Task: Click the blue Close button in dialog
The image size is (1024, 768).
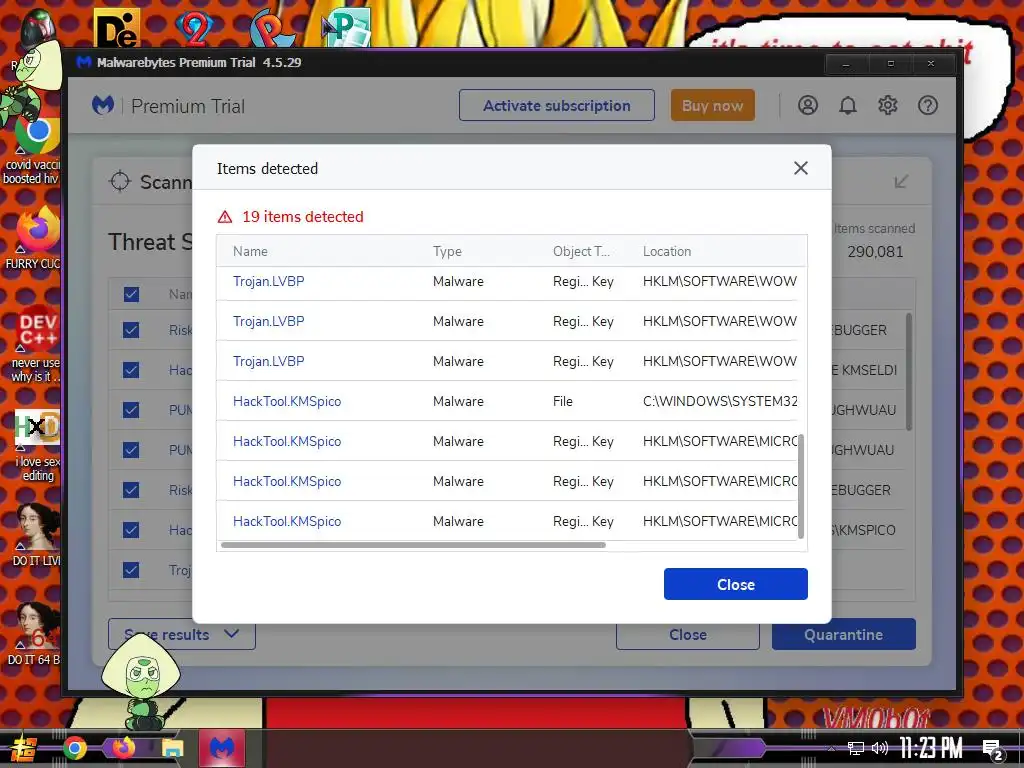Action: pyautogui.click(x=735, y=584)
